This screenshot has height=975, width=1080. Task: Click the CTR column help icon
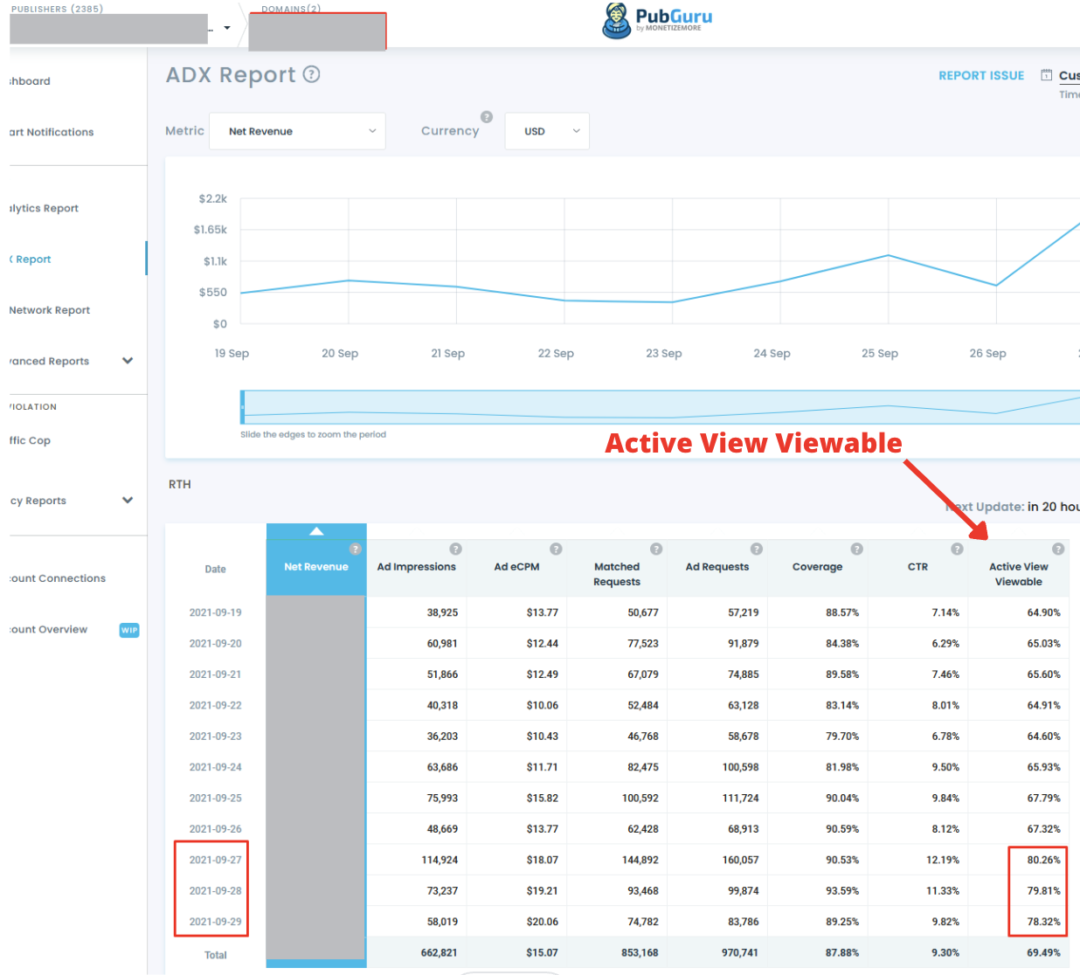tap(957, 548)
